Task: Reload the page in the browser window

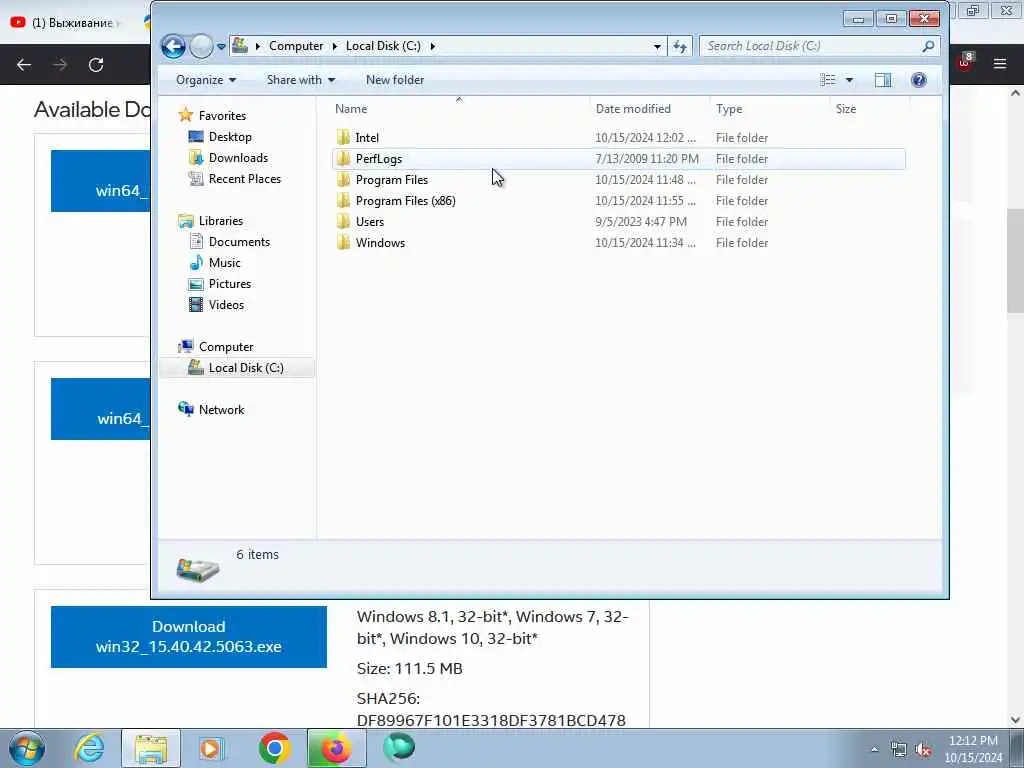Action: (96, 65)
